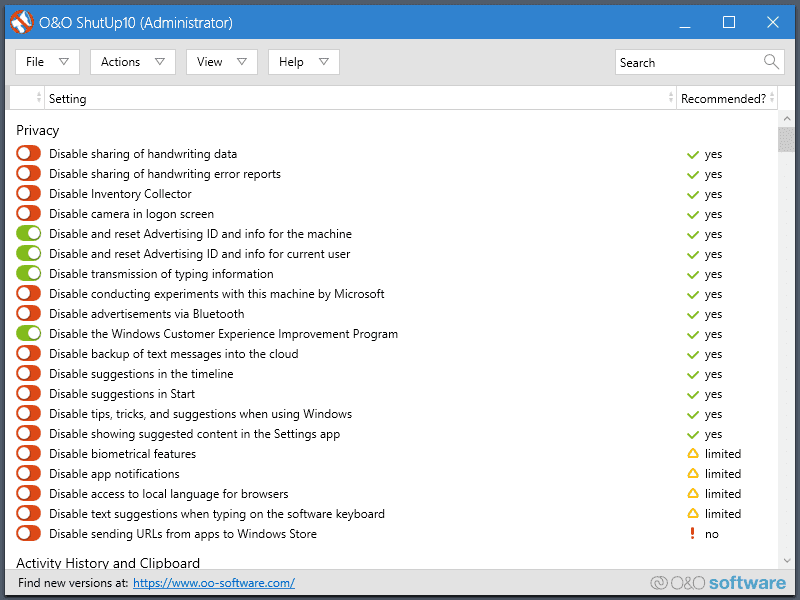Viewport: 800px width, 600px height.
Task: Turn off Advertising ID for the machine toggle
Action: coord(28,233)
